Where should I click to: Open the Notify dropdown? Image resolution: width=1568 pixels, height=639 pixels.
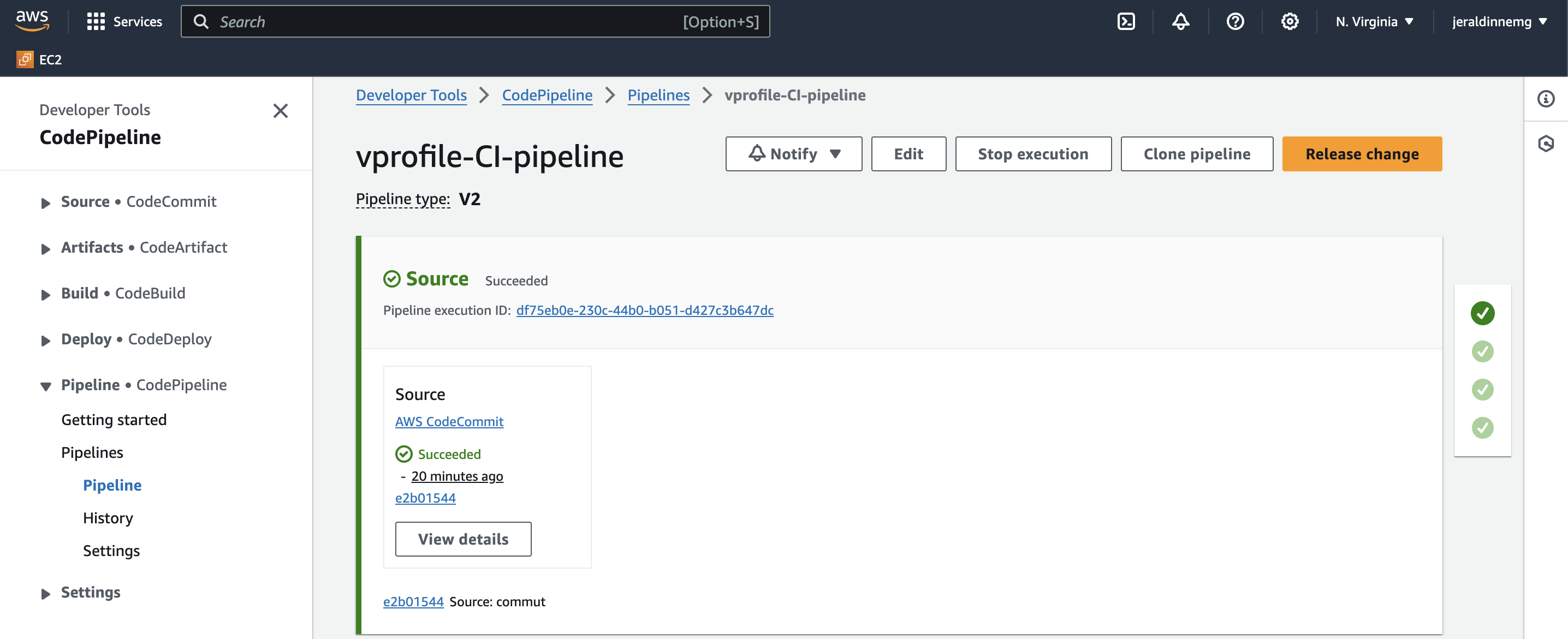[793, 154]
